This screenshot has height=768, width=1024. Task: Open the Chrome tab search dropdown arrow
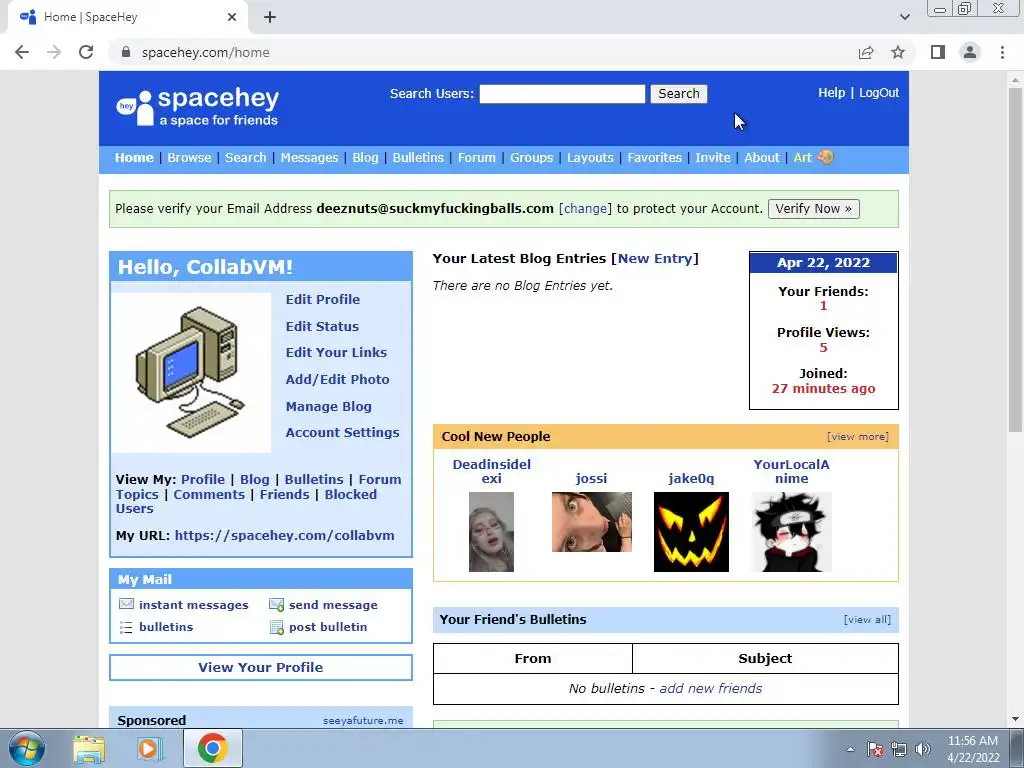(904, 17)
